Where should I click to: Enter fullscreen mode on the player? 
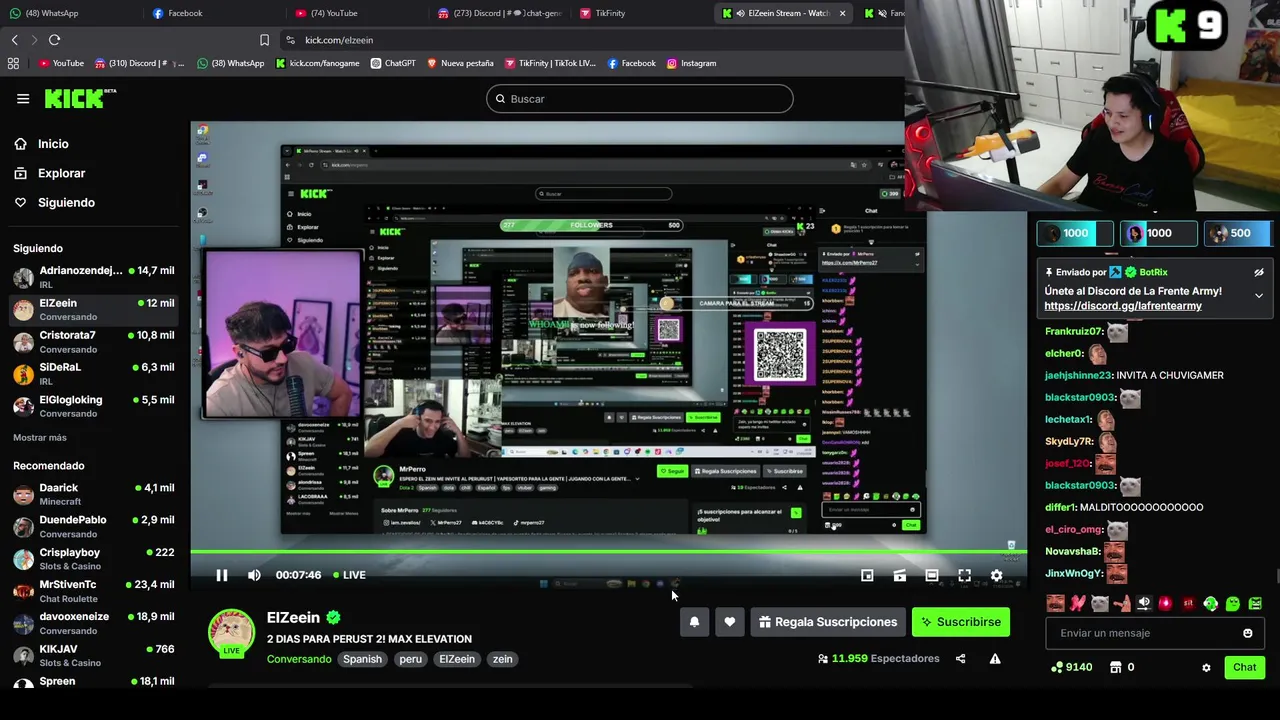(964, 575)
